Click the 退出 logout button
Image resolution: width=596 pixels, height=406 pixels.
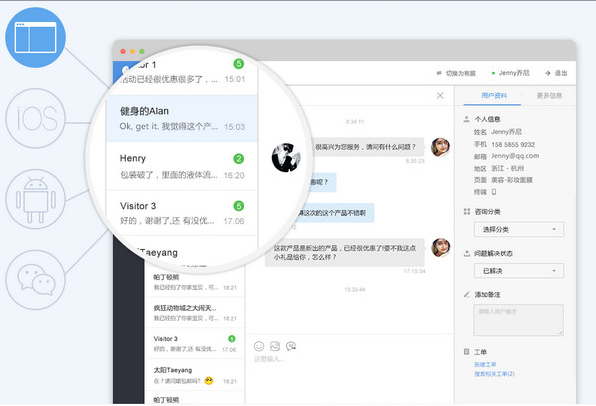pyautogui.click(x=556, y=73)
